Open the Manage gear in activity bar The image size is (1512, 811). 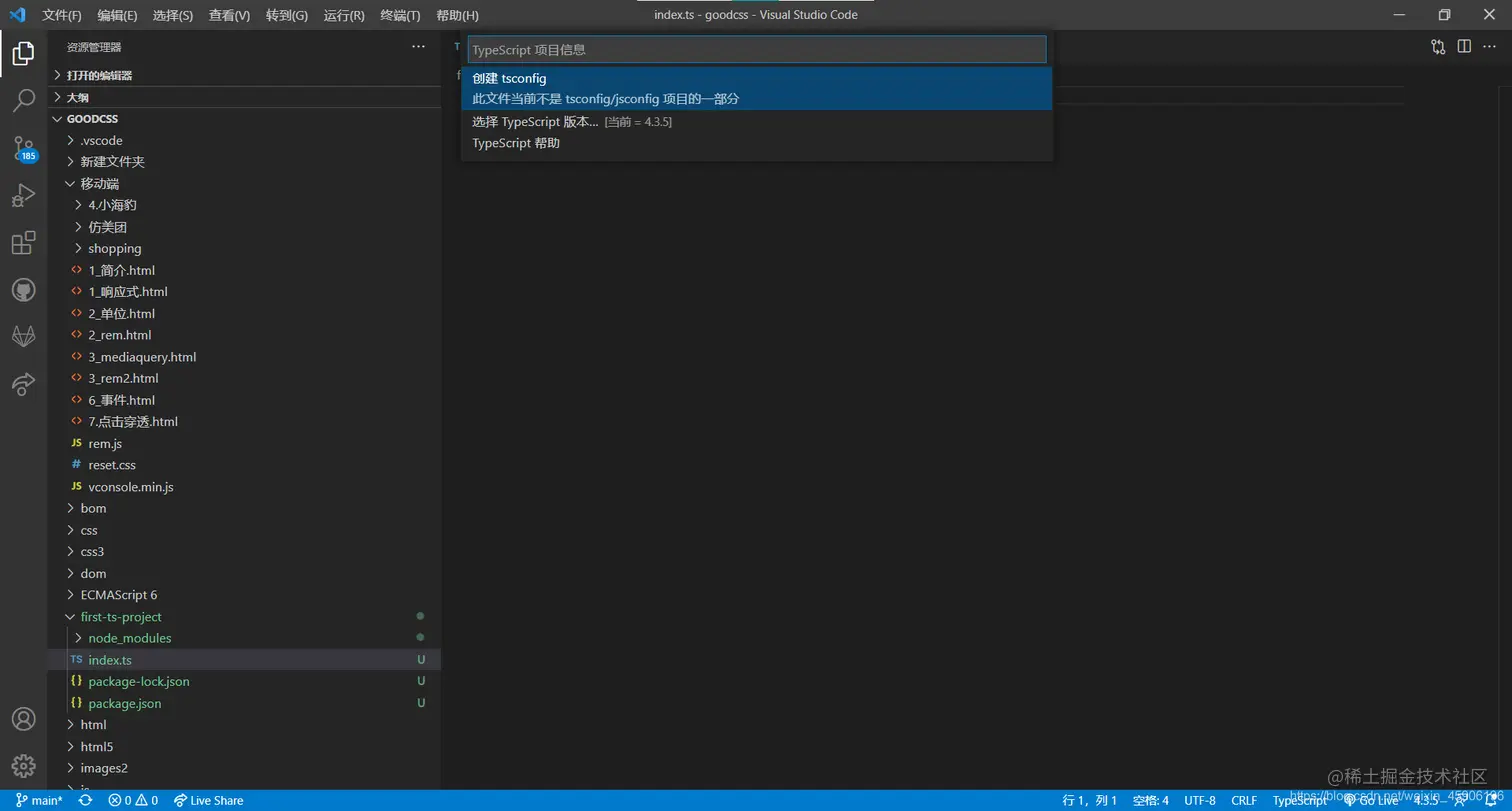[x=23, y=766]
